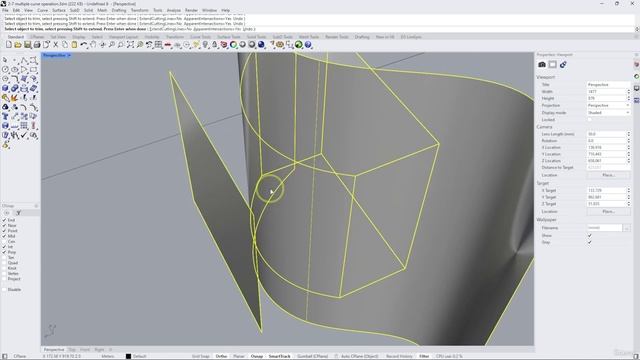
Task: Click the Paste clipboard icon
Action: [74, 44]
